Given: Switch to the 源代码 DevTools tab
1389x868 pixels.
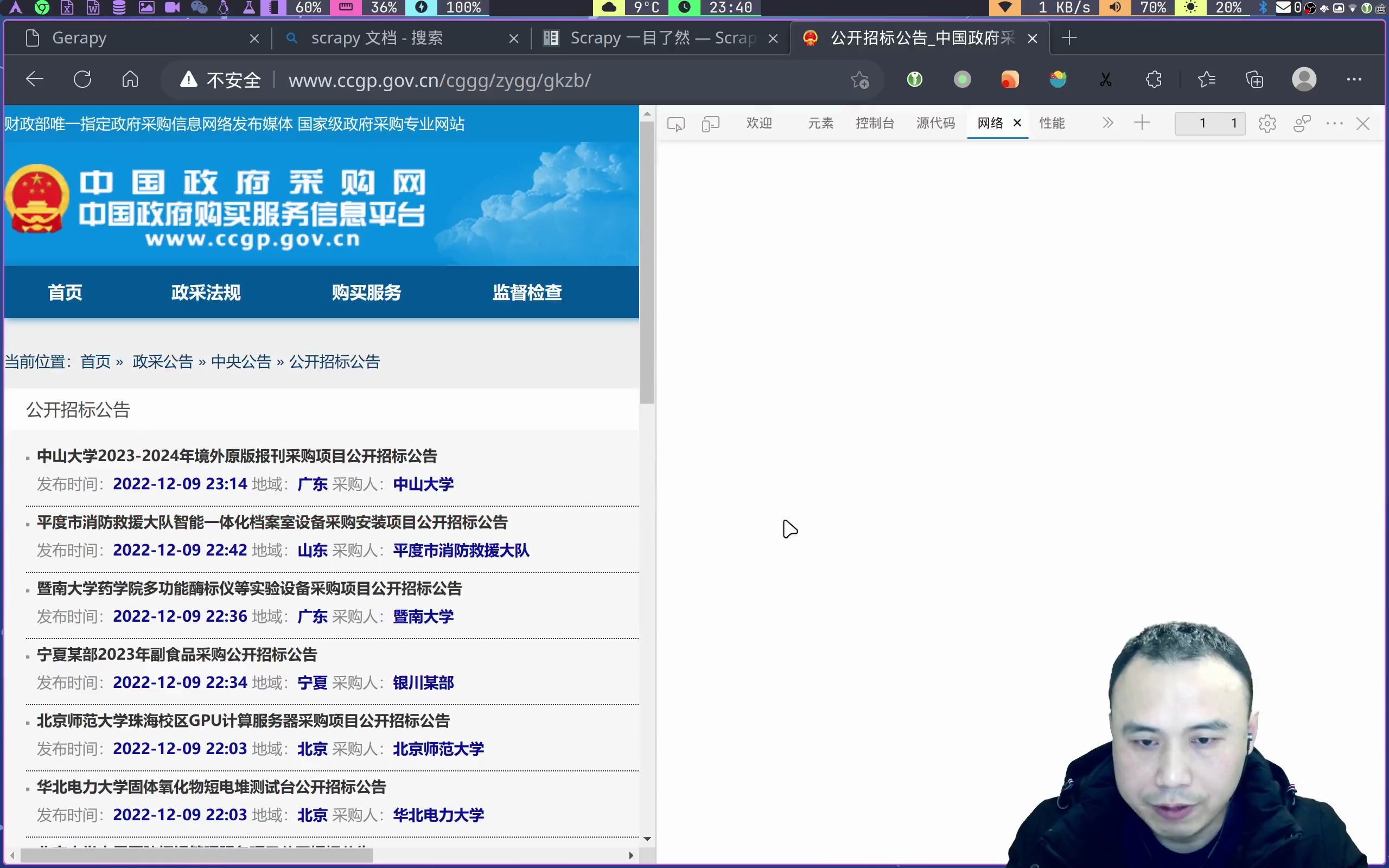Looking at the screenshot, I should [x=935, y=123].
